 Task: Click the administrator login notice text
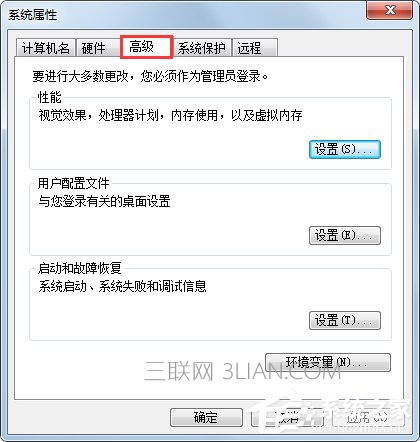[150, 76]
